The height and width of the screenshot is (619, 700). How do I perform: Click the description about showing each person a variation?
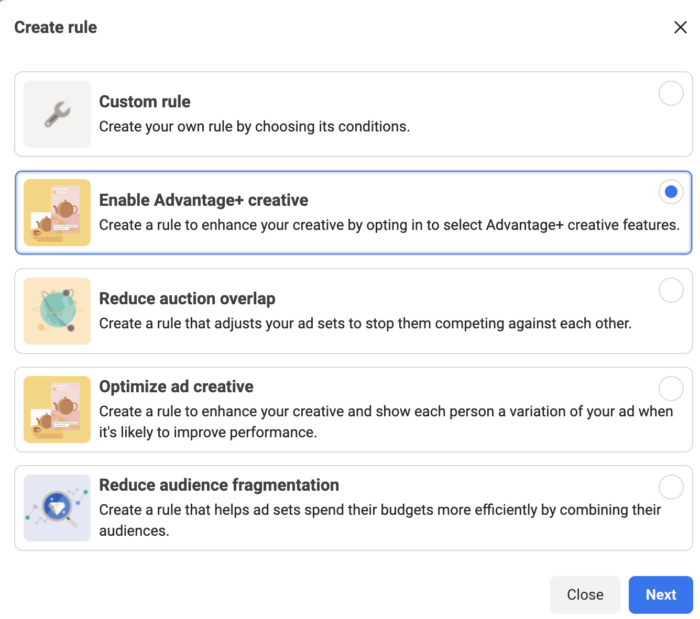(386, 422)
